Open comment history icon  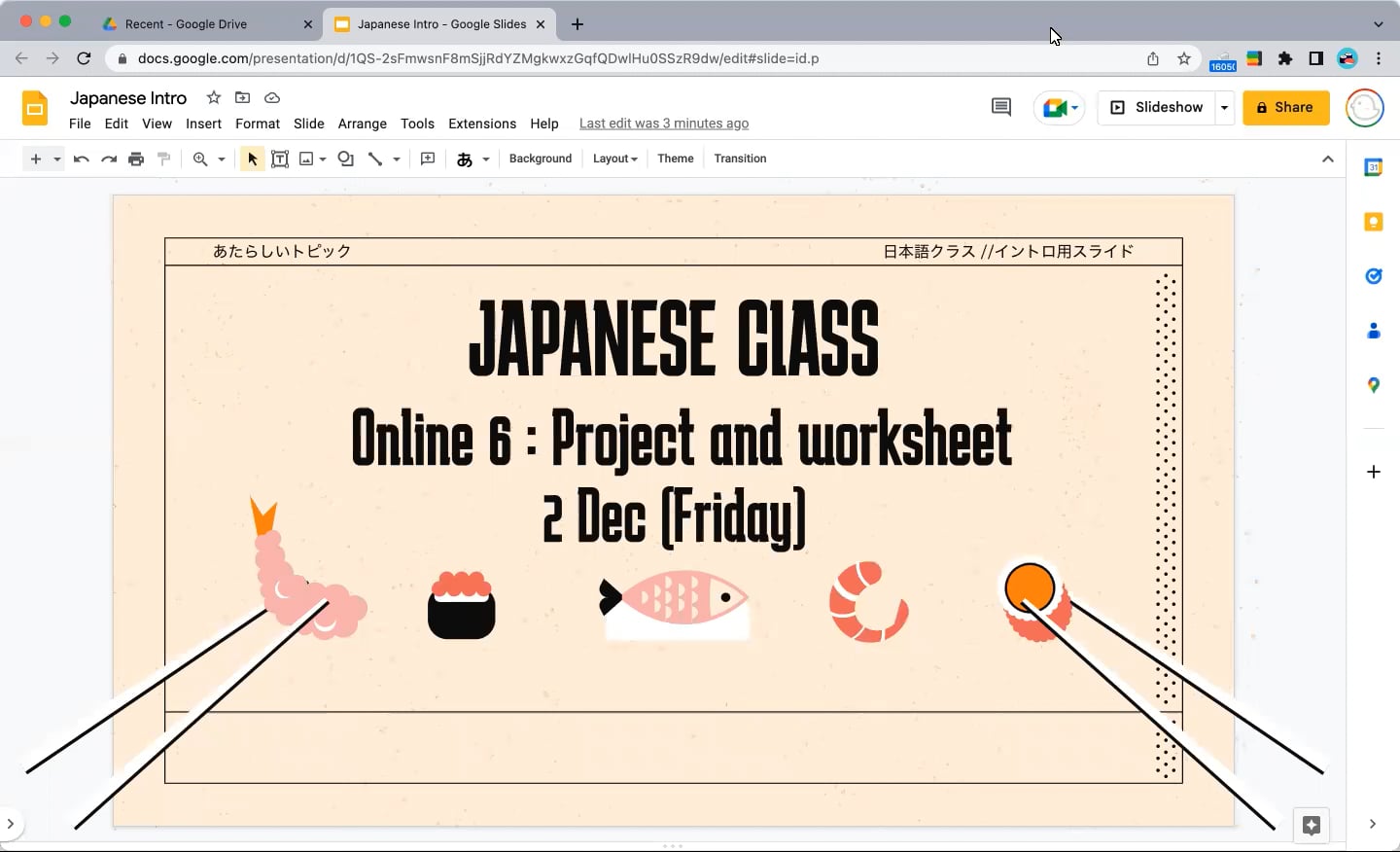click(1000, 107)
